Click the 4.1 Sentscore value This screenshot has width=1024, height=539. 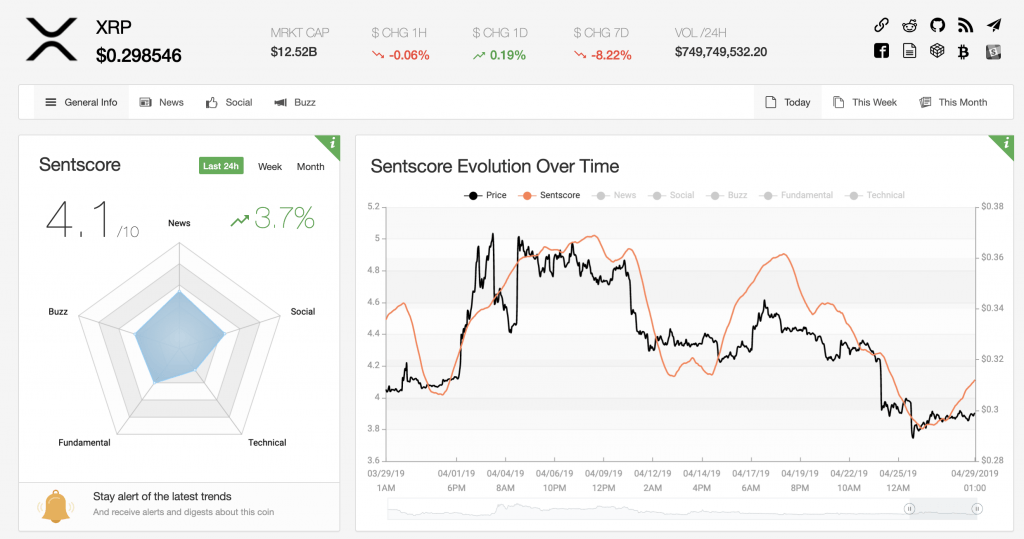[x=78, y=219]
